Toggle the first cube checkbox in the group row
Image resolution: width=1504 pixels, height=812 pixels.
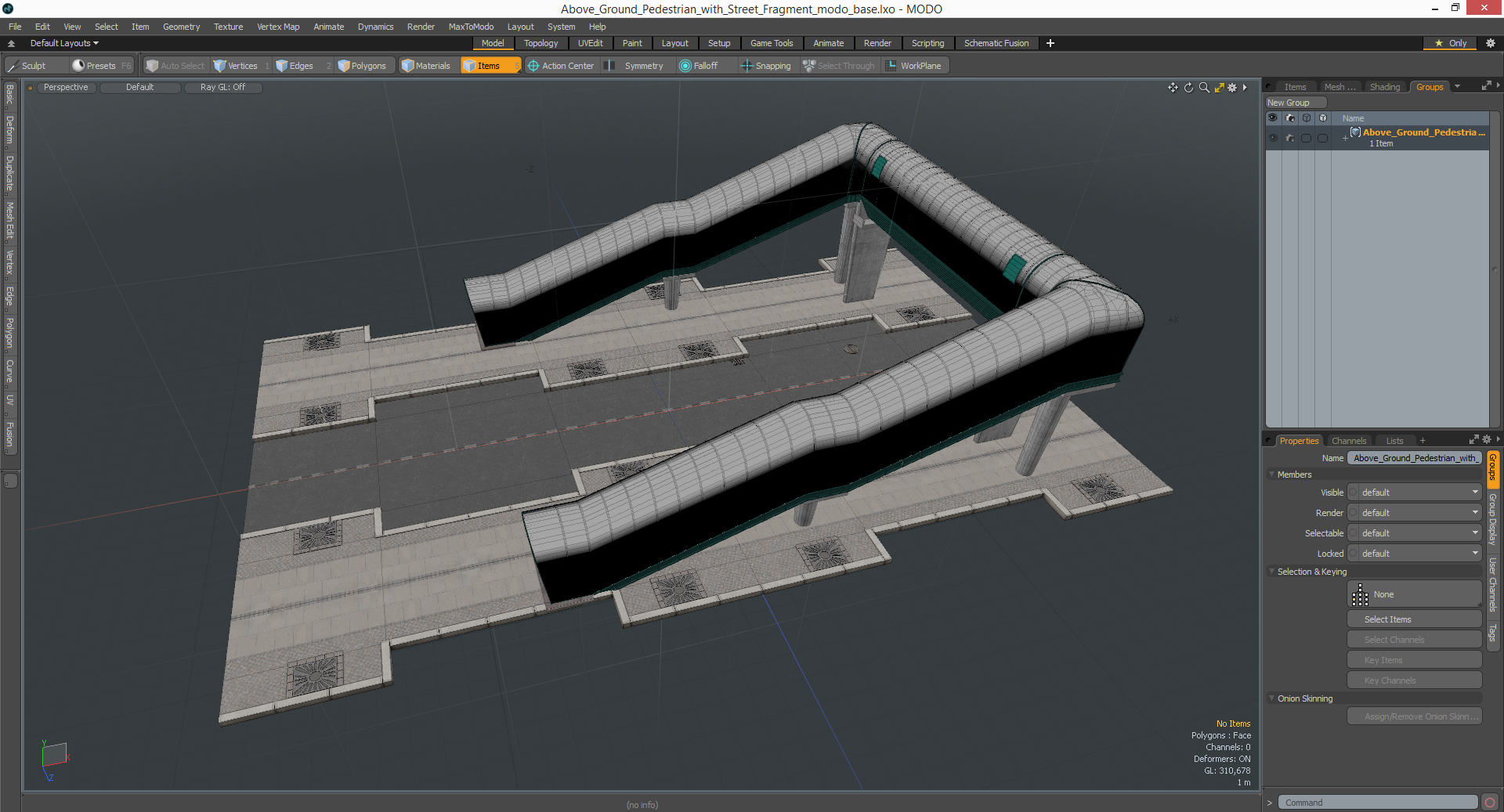1306,138
